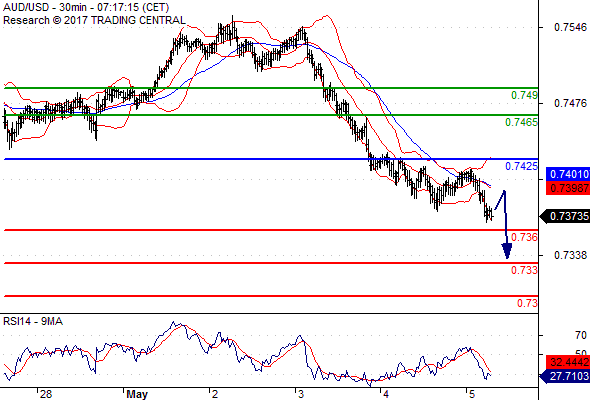590x400 pixels.
Task: Click the blue 0.74010 price tag
Action: point(568,174)
